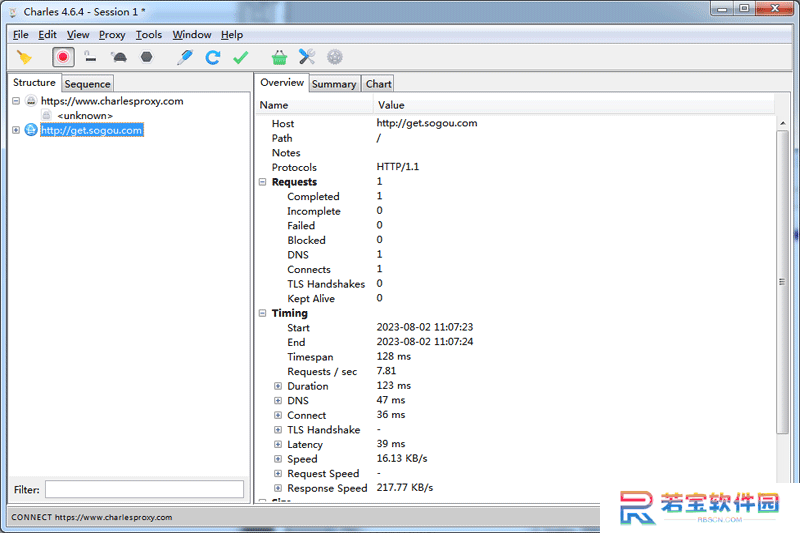Select http://get.sogou.com tree item
The width and height of the screenshot is (800, 533).
click(92, 130)
